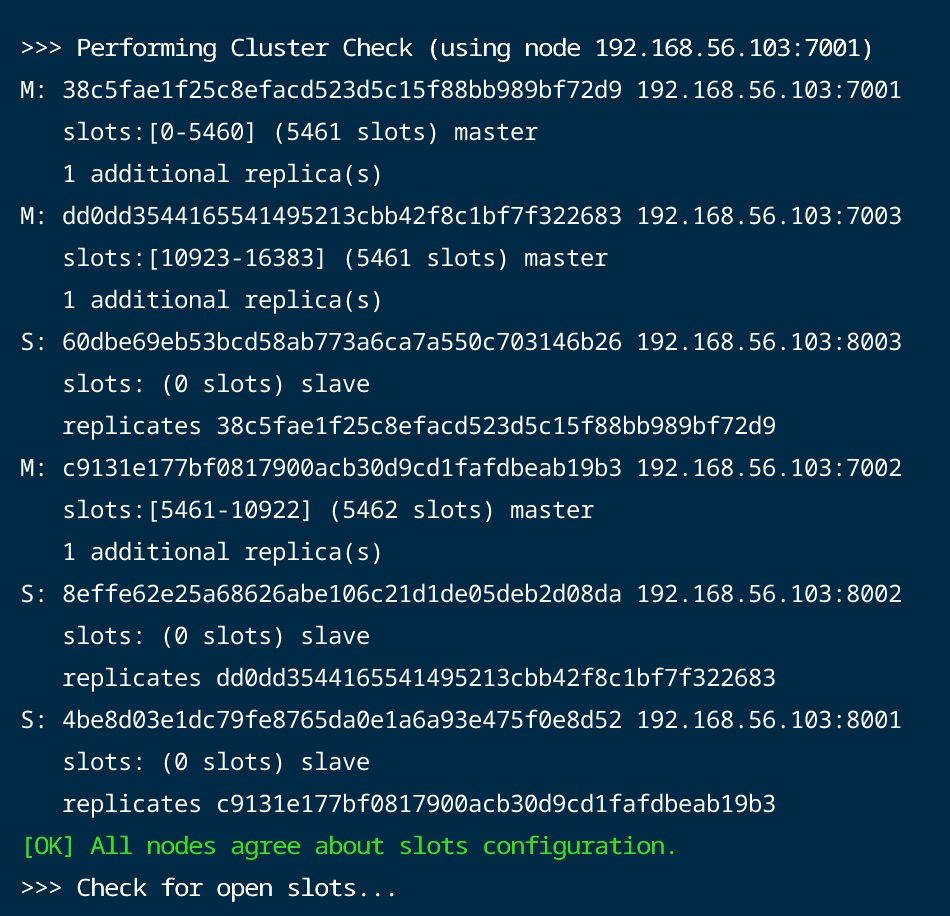Click node ID dd0dd354 on the M: line

coord(341,216)
